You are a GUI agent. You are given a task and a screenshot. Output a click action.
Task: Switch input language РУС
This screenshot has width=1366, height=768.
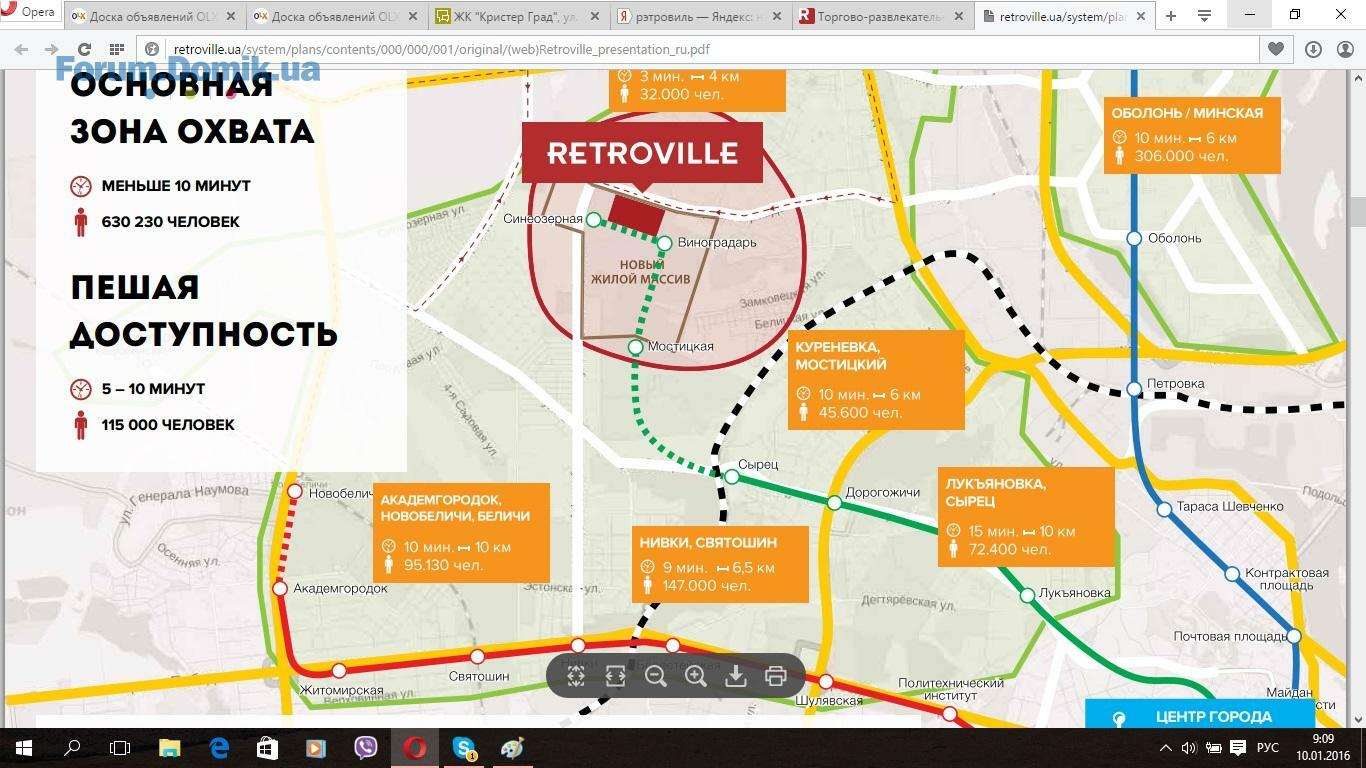1267,748
